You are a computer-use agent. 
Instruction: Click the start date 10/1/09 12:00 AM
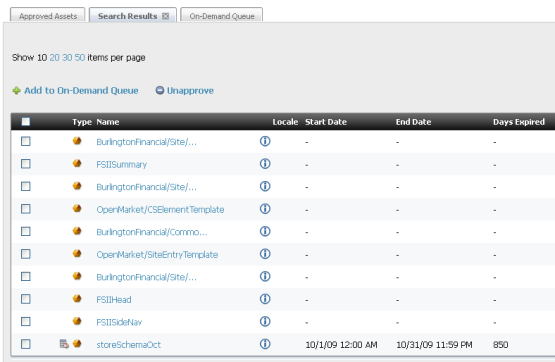tap(341, 345)
